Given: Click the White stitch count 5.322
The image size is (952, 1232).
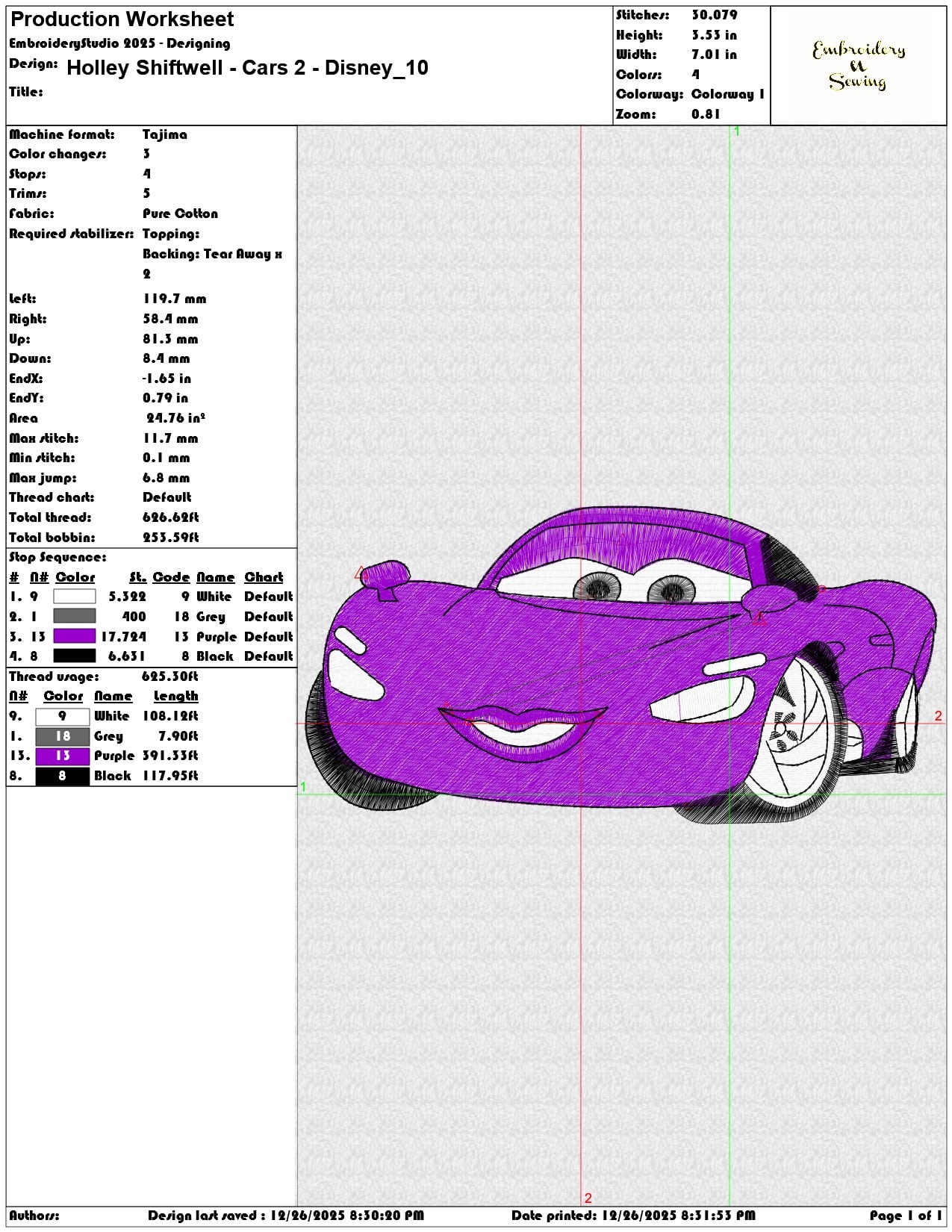Looking at the screenshot, I should pyautogui.click(x=127, y=597).
